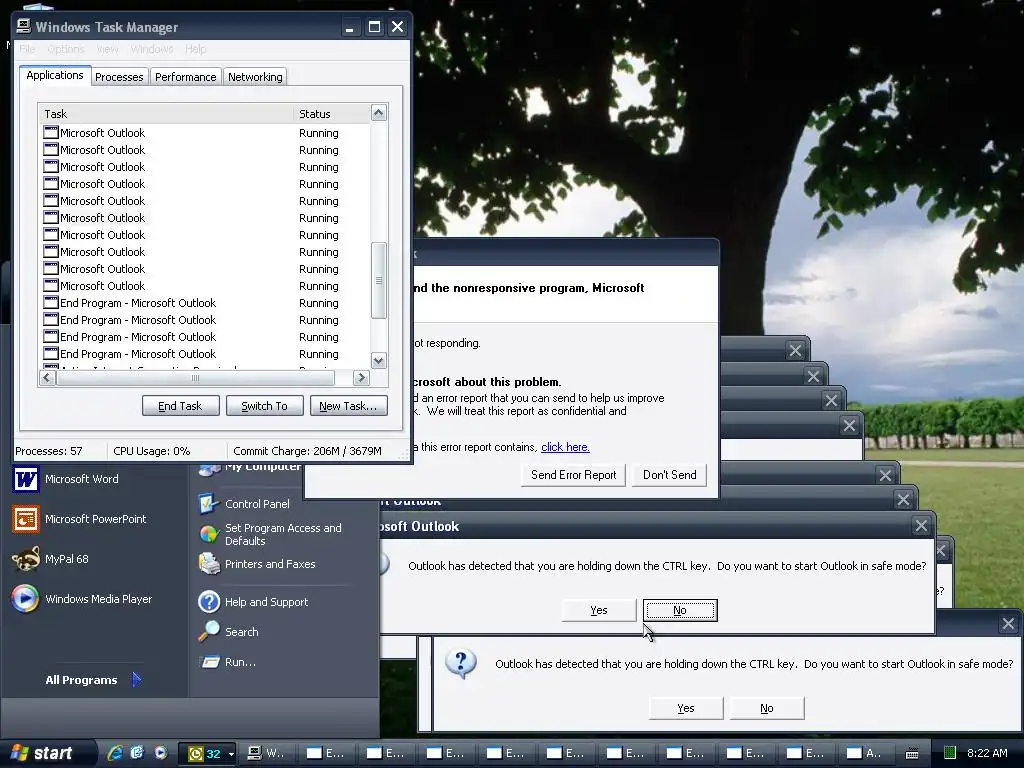
Task: Click the Switch To button
Action: (x=264, y=406)
